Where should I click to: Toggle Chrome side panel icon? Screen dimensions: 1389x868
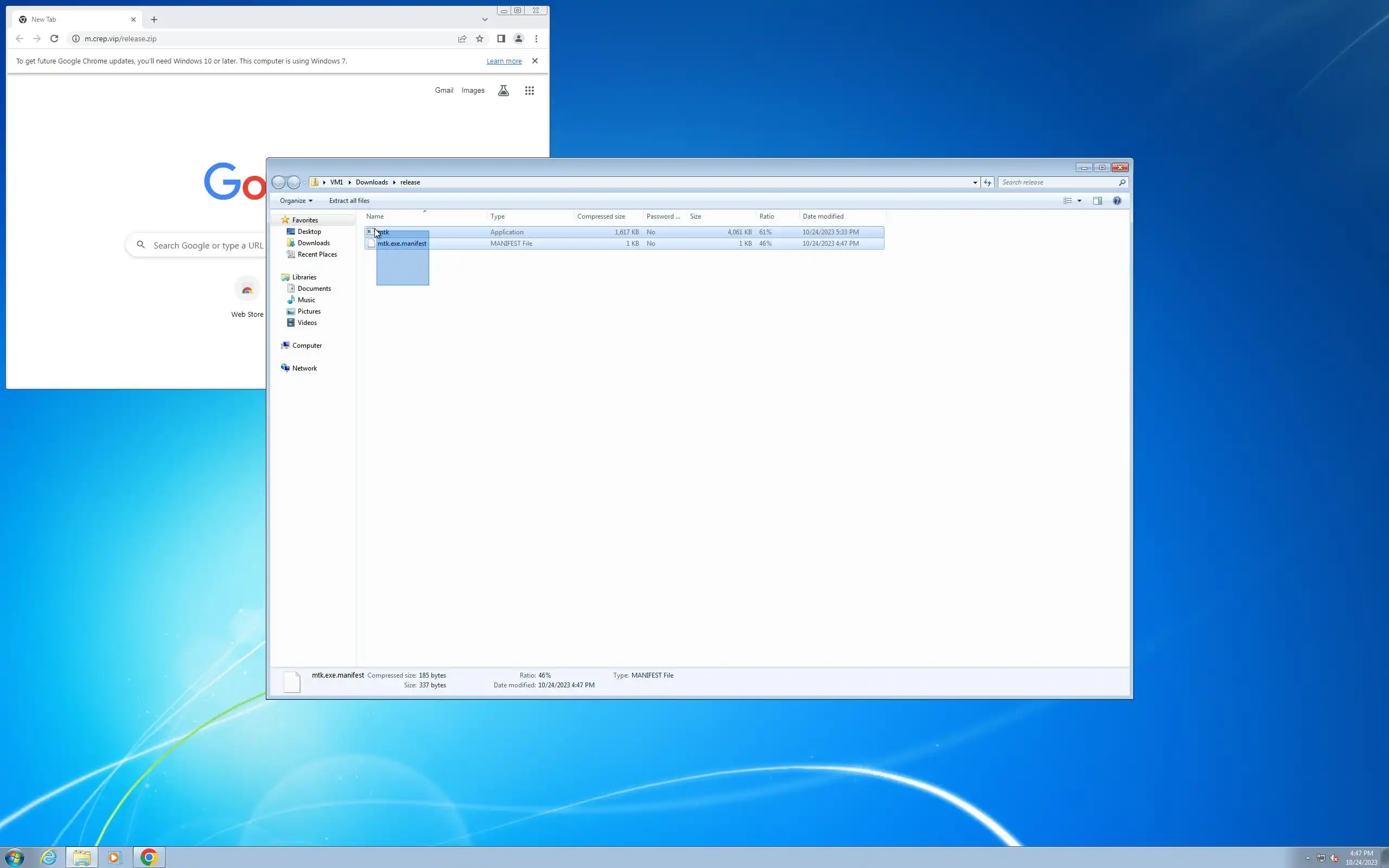click(500, 39)
